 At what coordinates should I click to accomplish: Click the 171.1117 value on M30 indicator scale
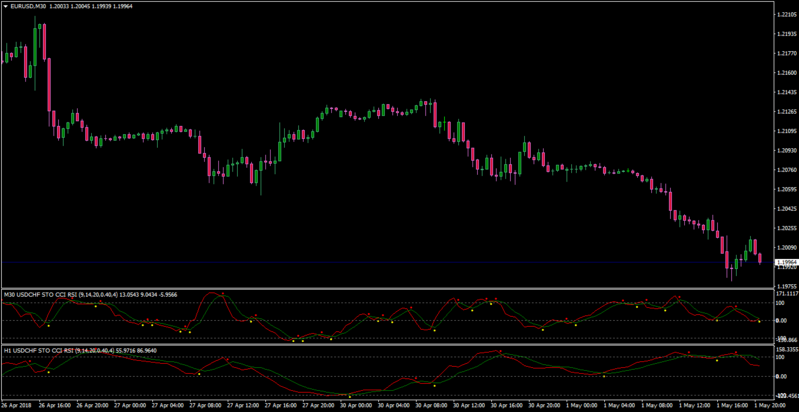click(786, 294)
